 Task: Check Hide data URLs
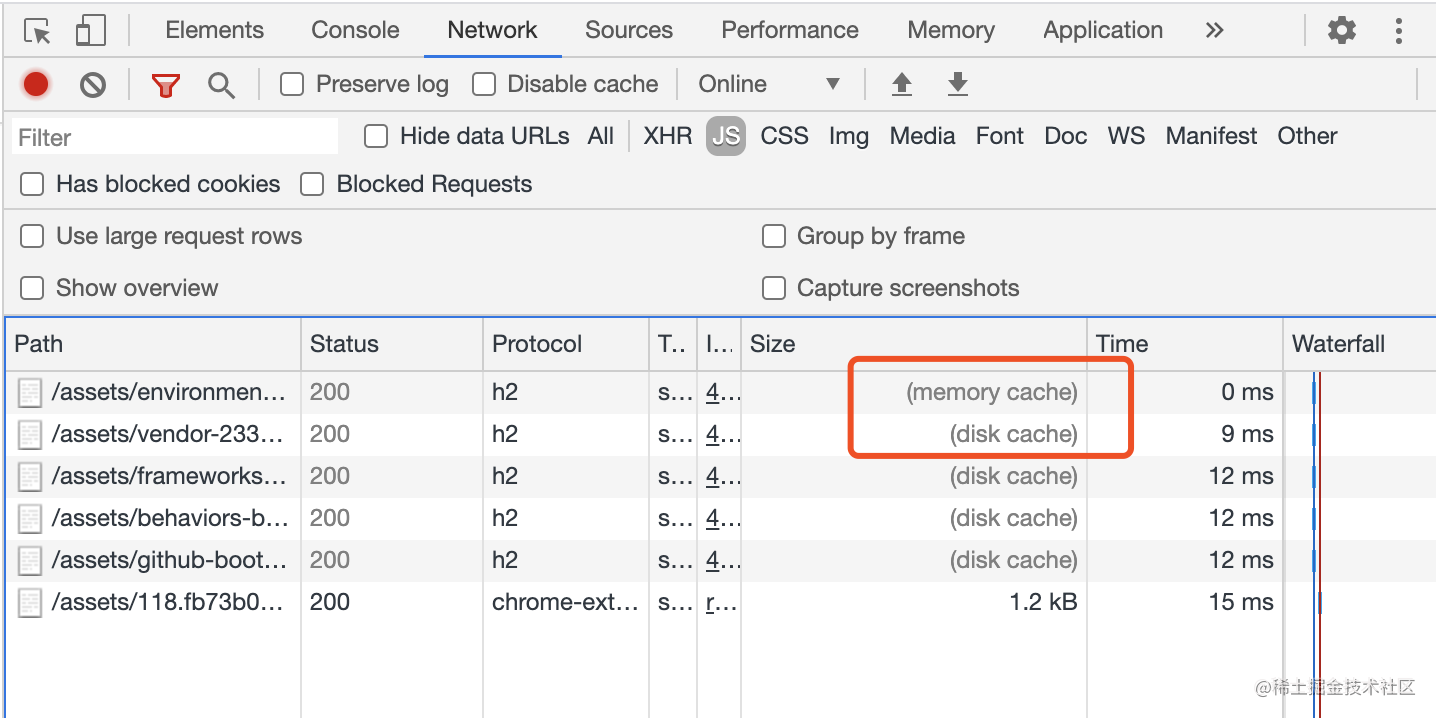click(376, 136)
